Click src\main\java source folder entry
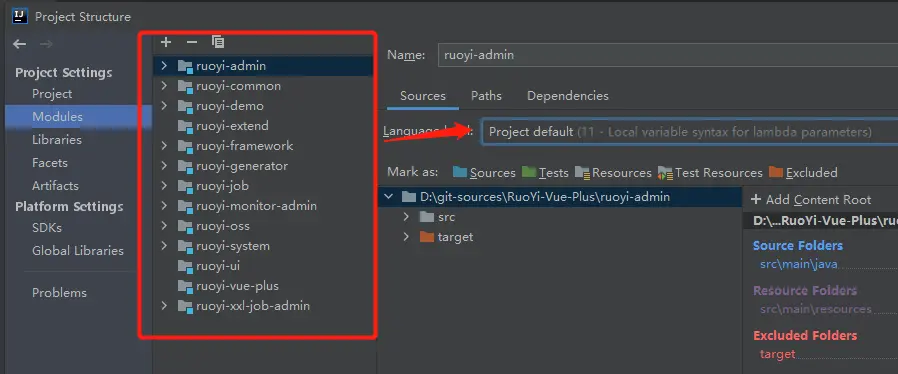This screenshot has width=898, height=374. coord(798,264)
